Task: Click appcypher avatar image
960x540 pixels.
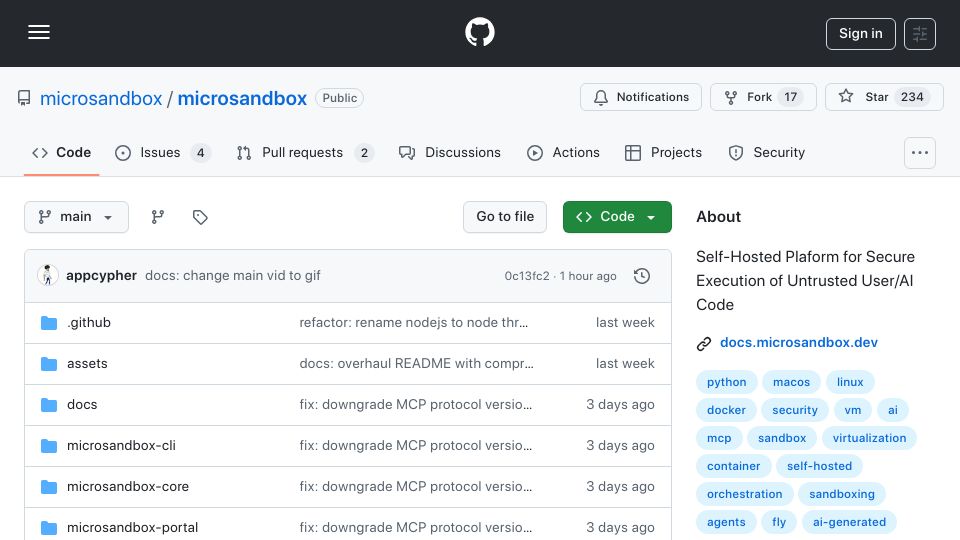Action: (48, 276)
